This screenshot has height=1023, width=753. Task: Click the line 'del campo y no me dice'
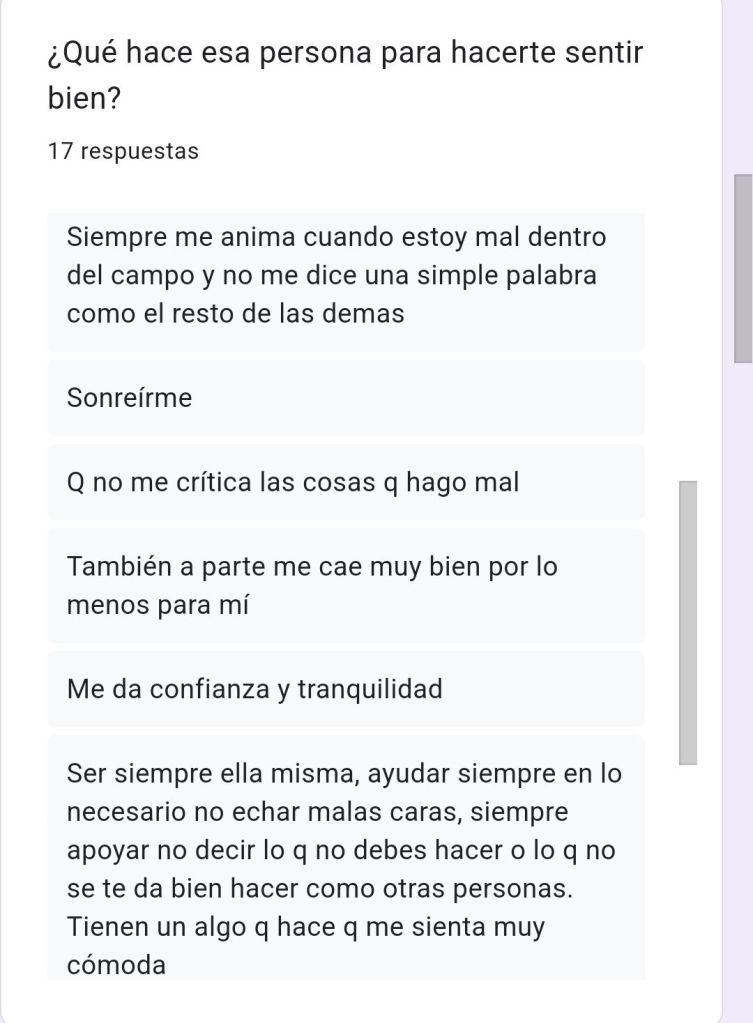331,275
